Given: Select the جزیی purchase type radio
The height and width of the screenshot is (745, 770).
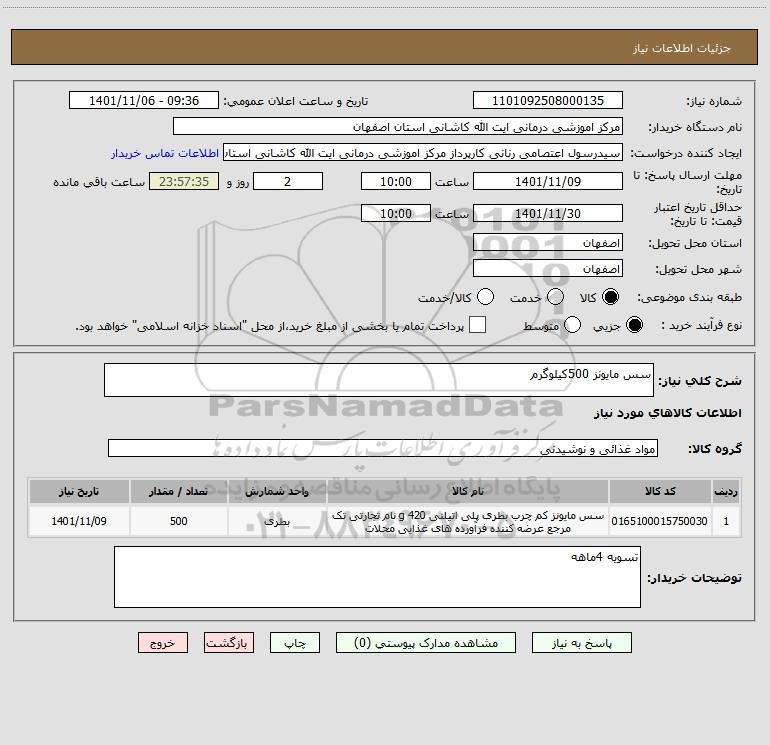Looking at the screenshot, I should pyautogui.click(x=634, y=325).
